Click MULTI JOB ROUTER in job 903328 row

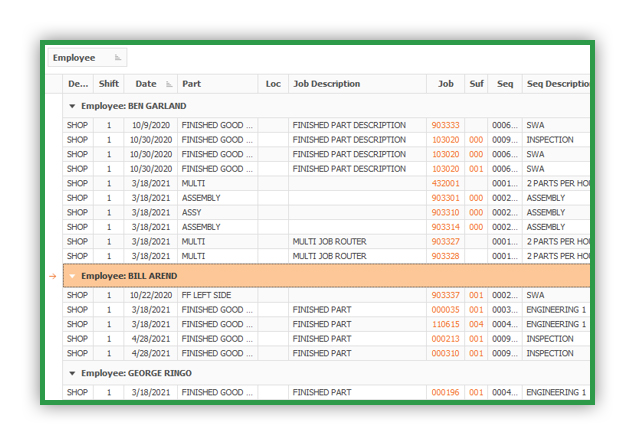tap(329, 256)
